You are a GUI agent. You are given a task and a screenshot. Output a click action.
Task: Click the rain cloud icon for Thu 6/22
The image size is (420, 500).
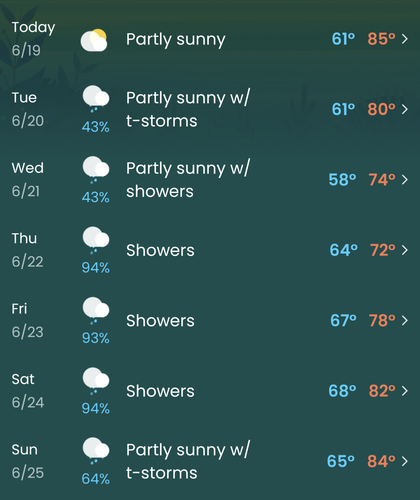point(96,240)
